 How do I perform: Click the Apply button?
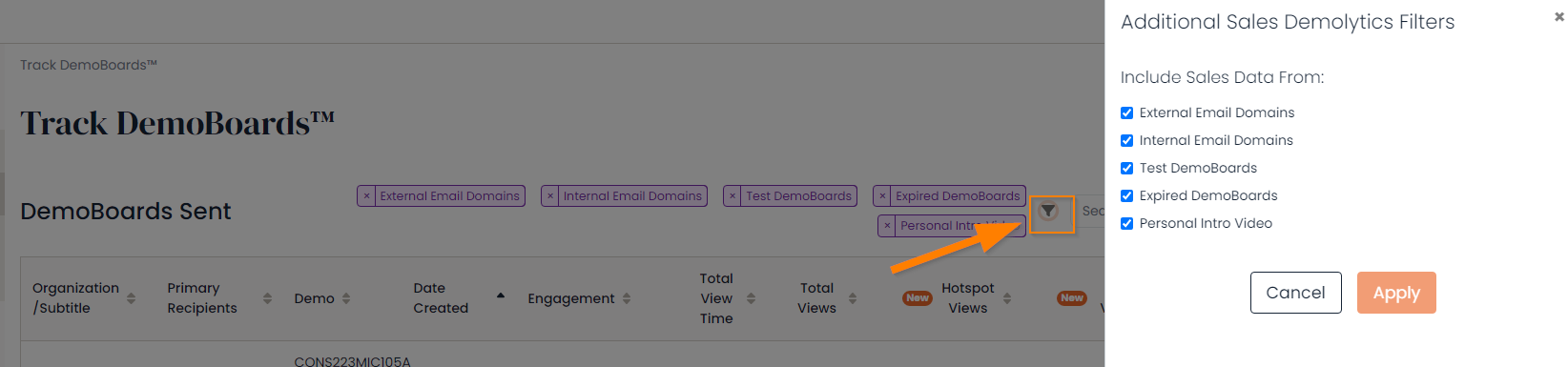(x=1396, y=293)
